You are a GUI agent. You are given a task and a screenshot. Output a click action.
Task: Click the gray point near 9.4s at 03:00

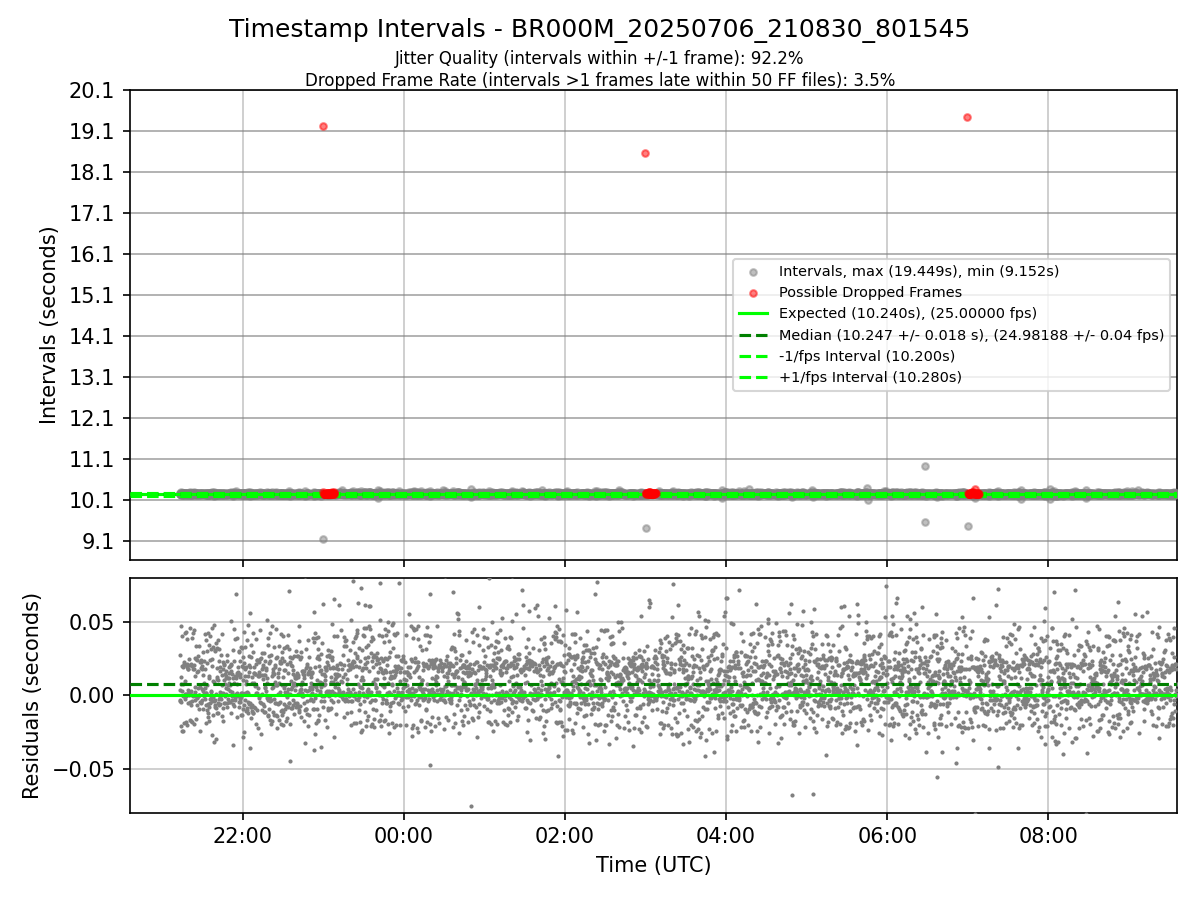646,528
